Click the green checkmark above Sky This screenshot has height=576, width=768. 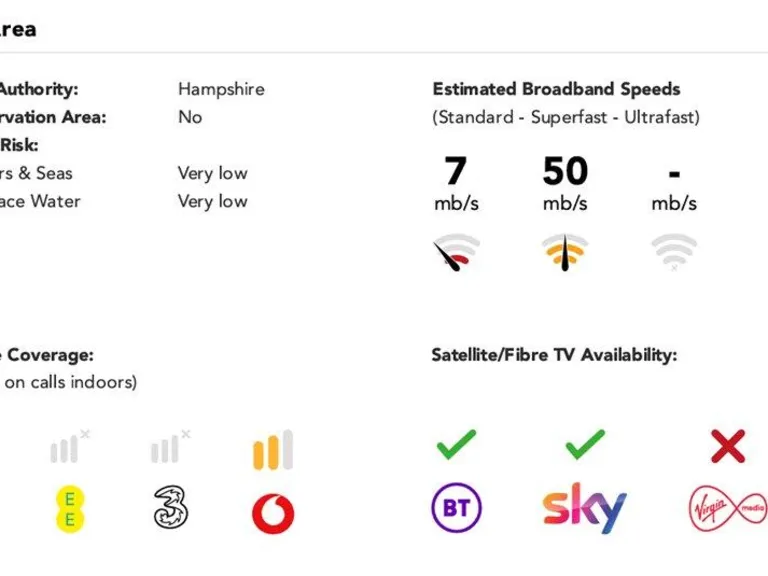pyautogui.click(x=585, y=445)
